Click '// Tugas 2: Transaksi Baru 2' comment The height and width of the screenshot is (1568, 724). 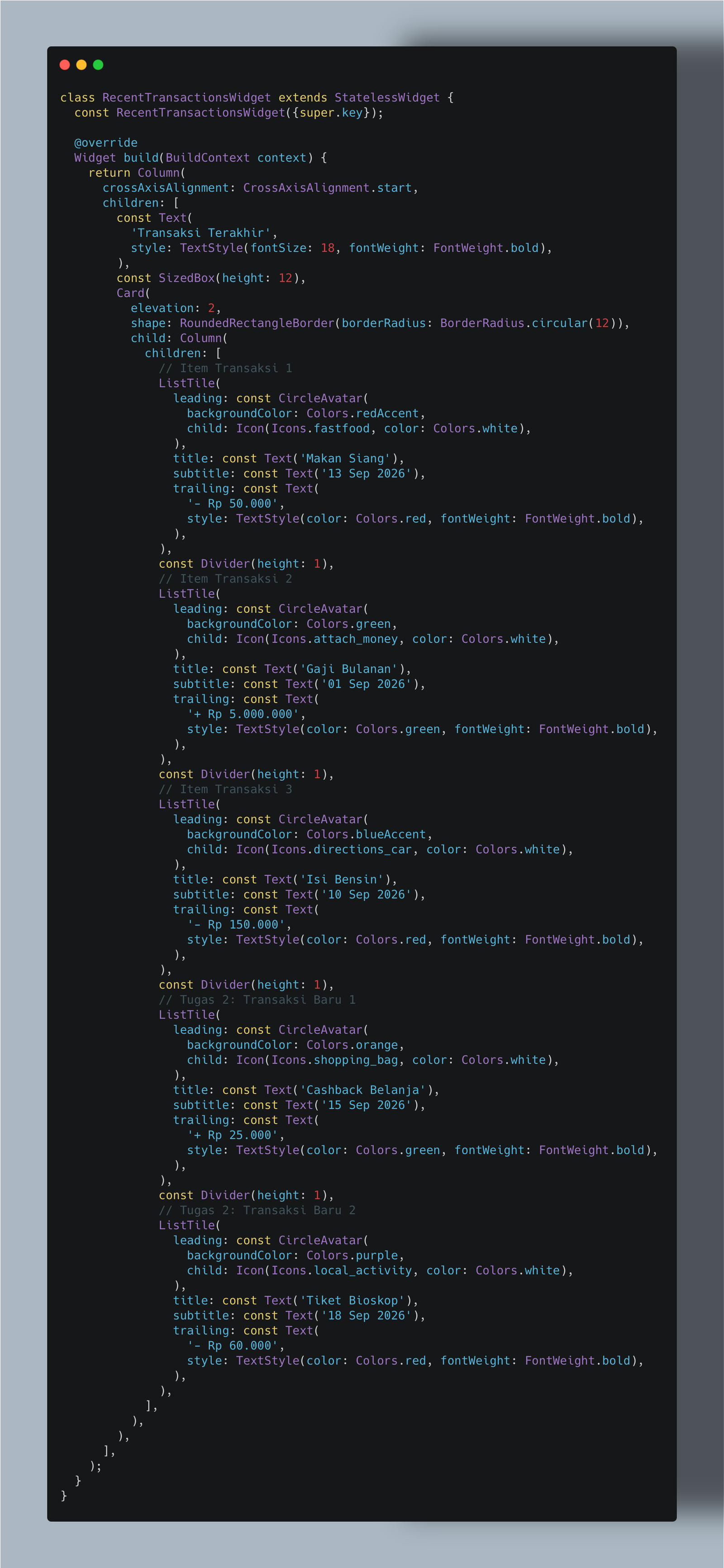257,1211
